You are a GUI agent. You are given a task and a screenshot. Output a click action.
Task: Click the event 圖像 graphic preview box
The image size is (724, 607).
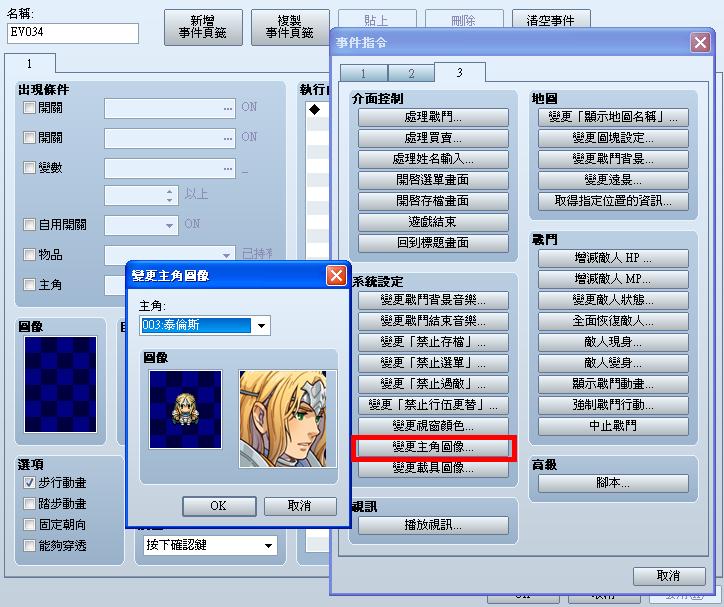click(x=60, y=385)
